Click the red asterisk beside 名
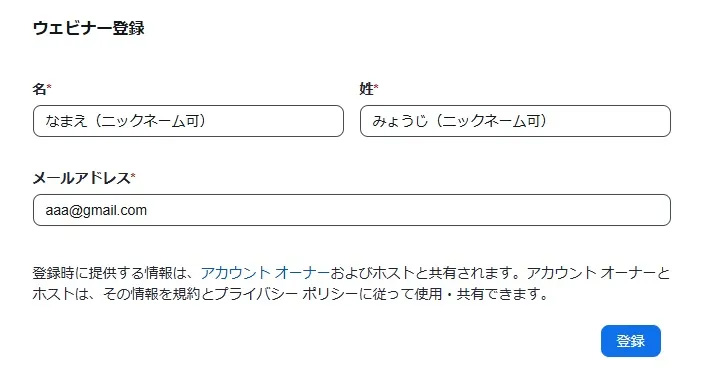The height and width of the screenshot is (372, 705). 49,85
